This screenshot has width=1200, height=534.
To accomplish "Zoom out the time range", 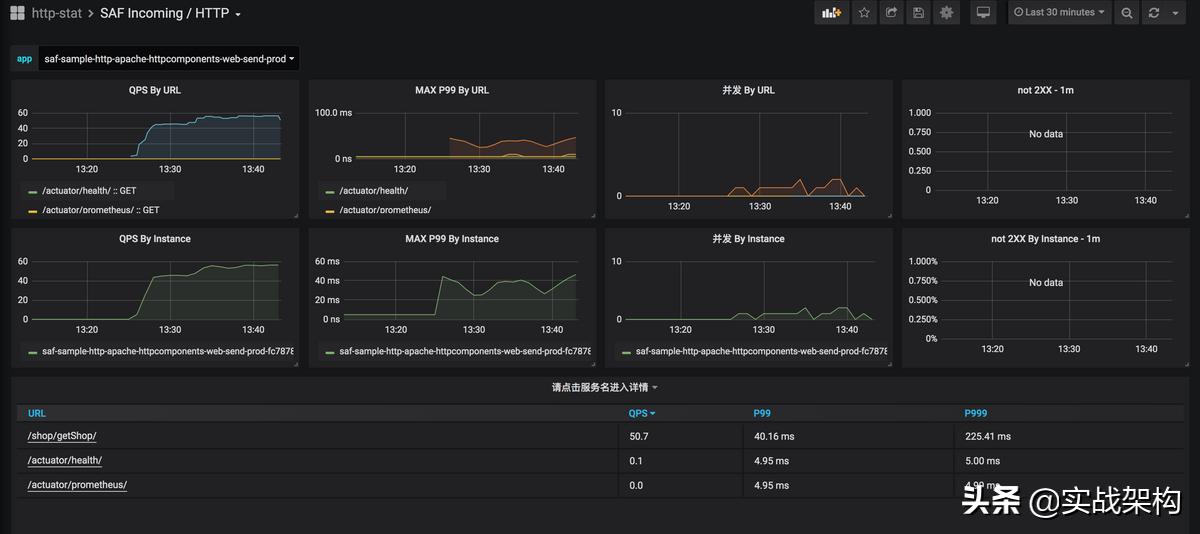I will point(1127,13).
